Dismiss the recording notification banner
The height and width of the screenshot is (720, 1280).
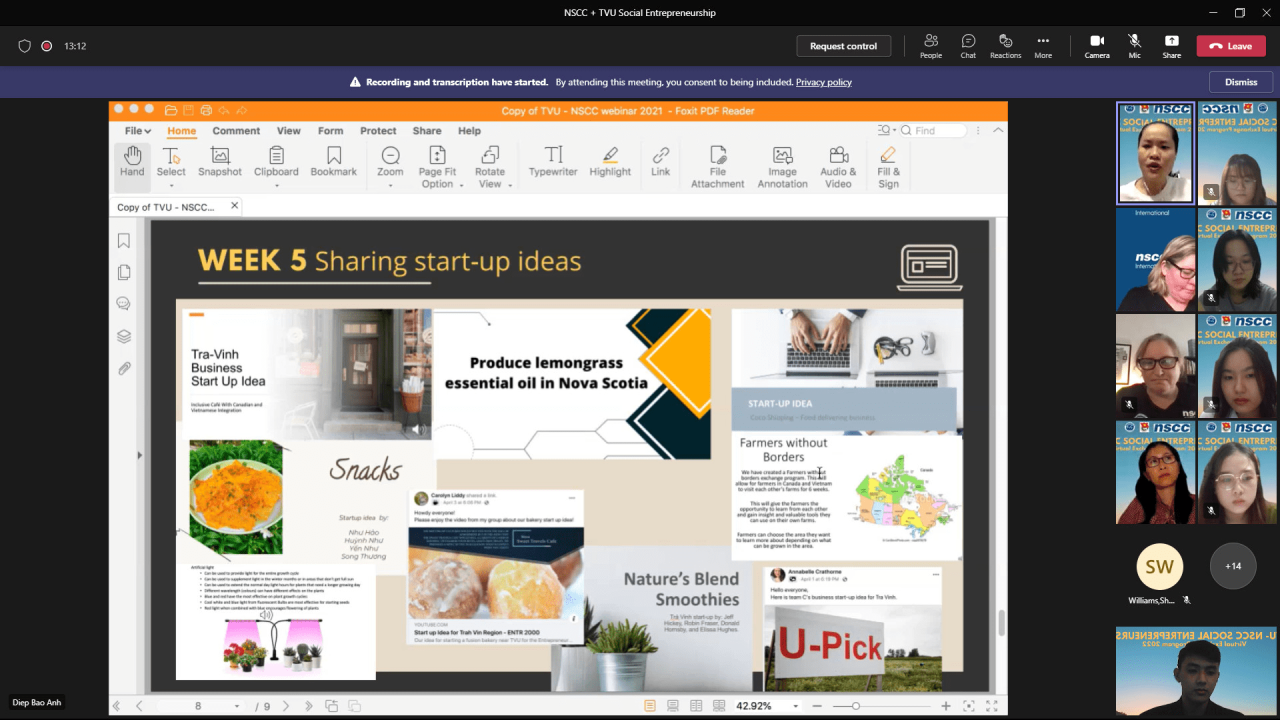(x=1241, y=82)
